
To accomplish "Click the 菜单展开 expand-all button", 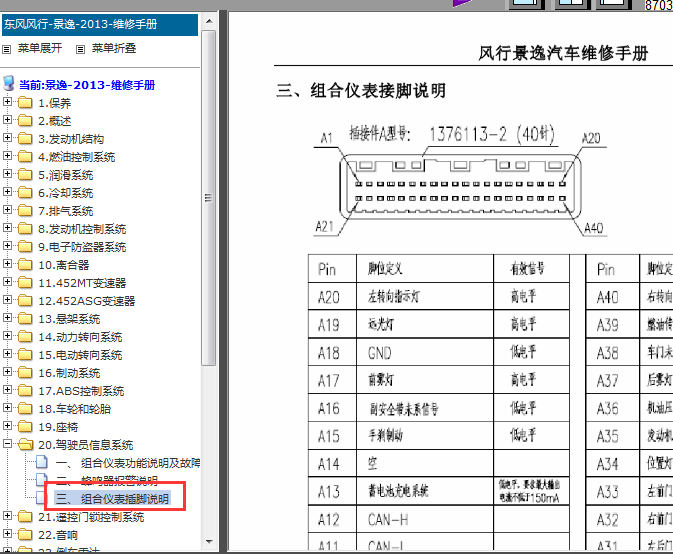I will click(x=33, y=48).
